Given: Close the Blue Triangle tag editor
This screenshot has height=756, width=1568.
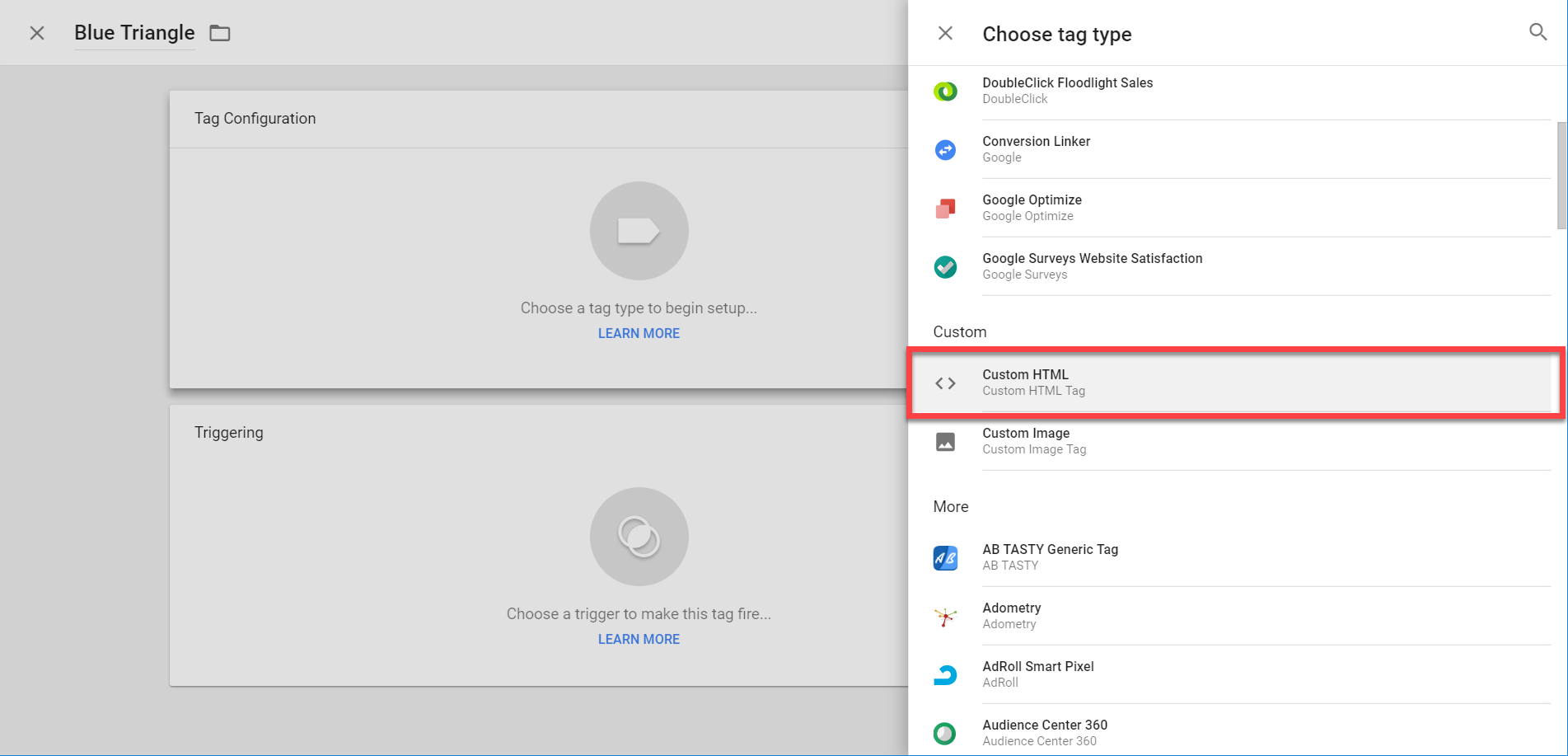Looking at the screenshot, I should click(37, 33).
